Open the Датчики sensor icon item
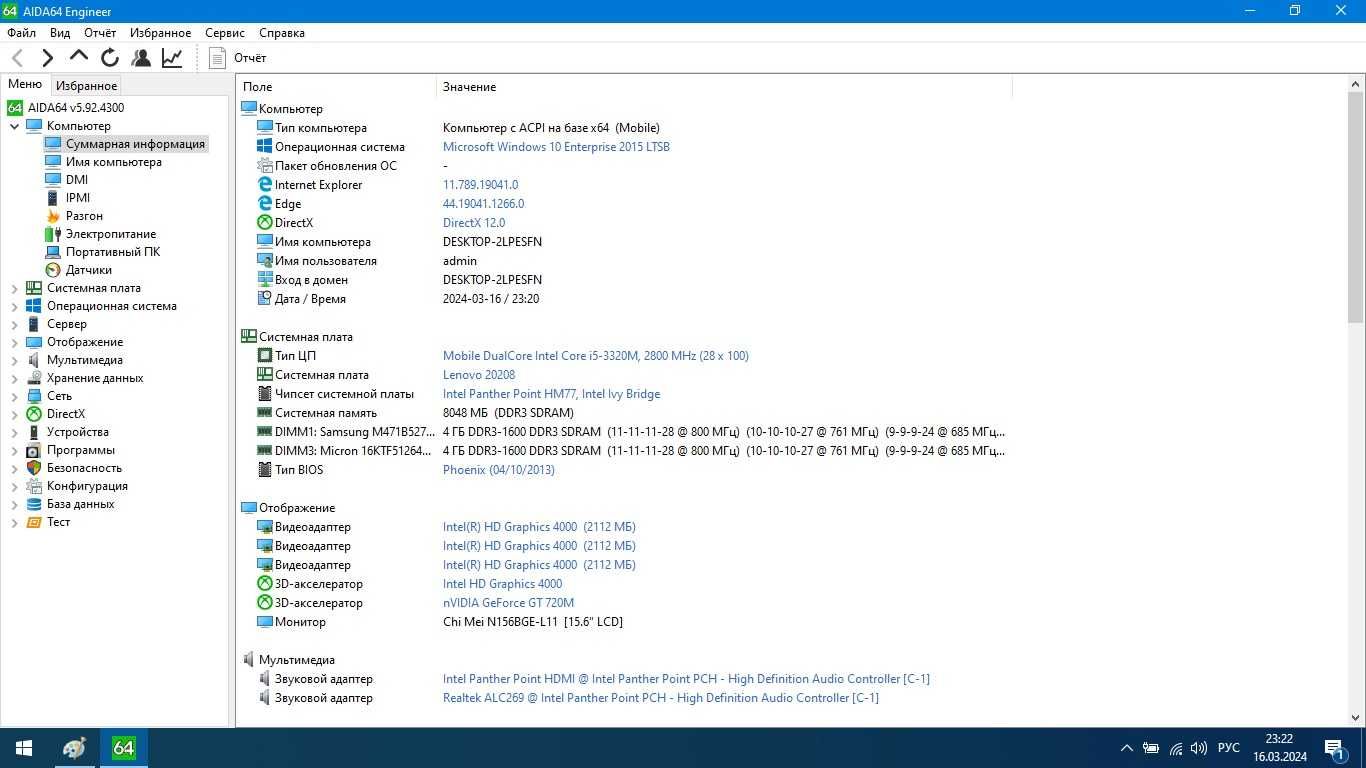The height and width of the screenshot is (768, 1366). [x=53, y=270]
